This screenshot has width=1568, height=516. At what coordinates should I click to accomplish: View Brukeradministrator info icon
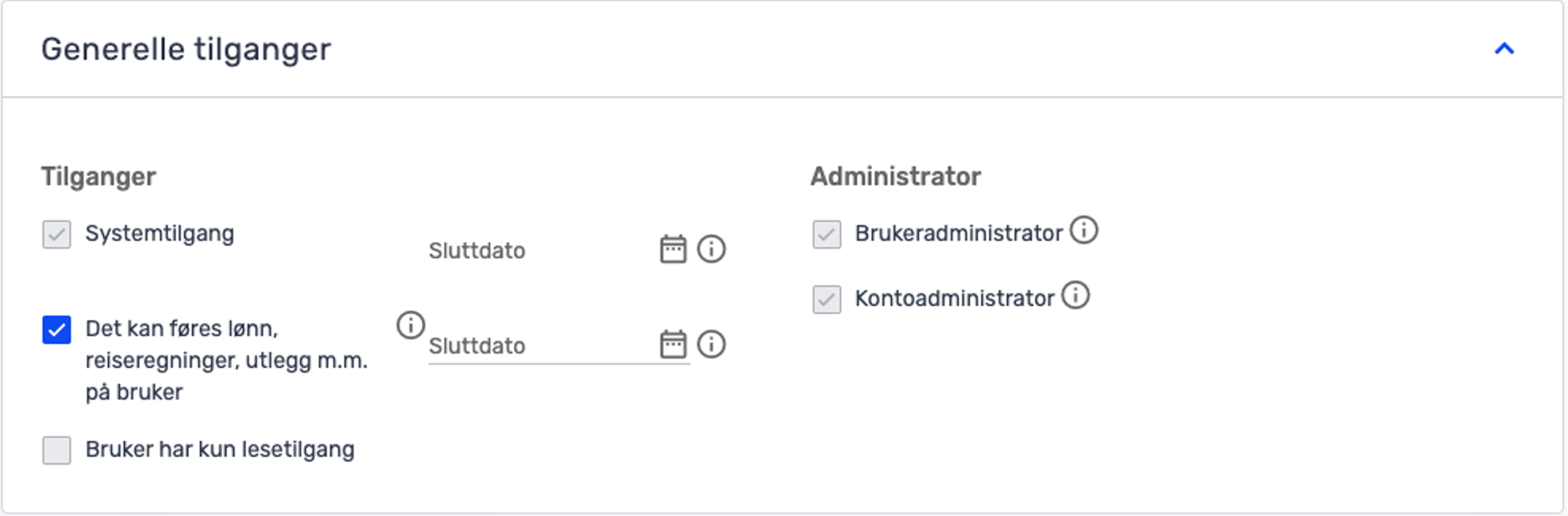click(1084, 231)
